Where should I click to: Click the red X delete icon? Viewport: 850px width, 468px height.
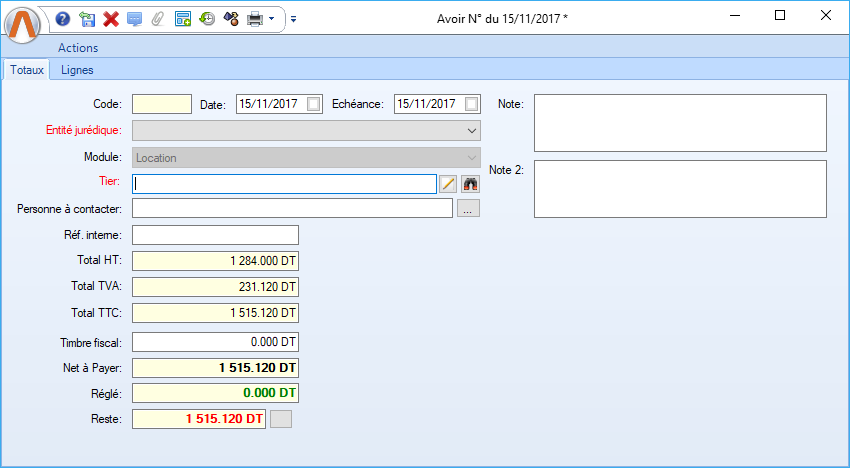click(x=111, y=18)
